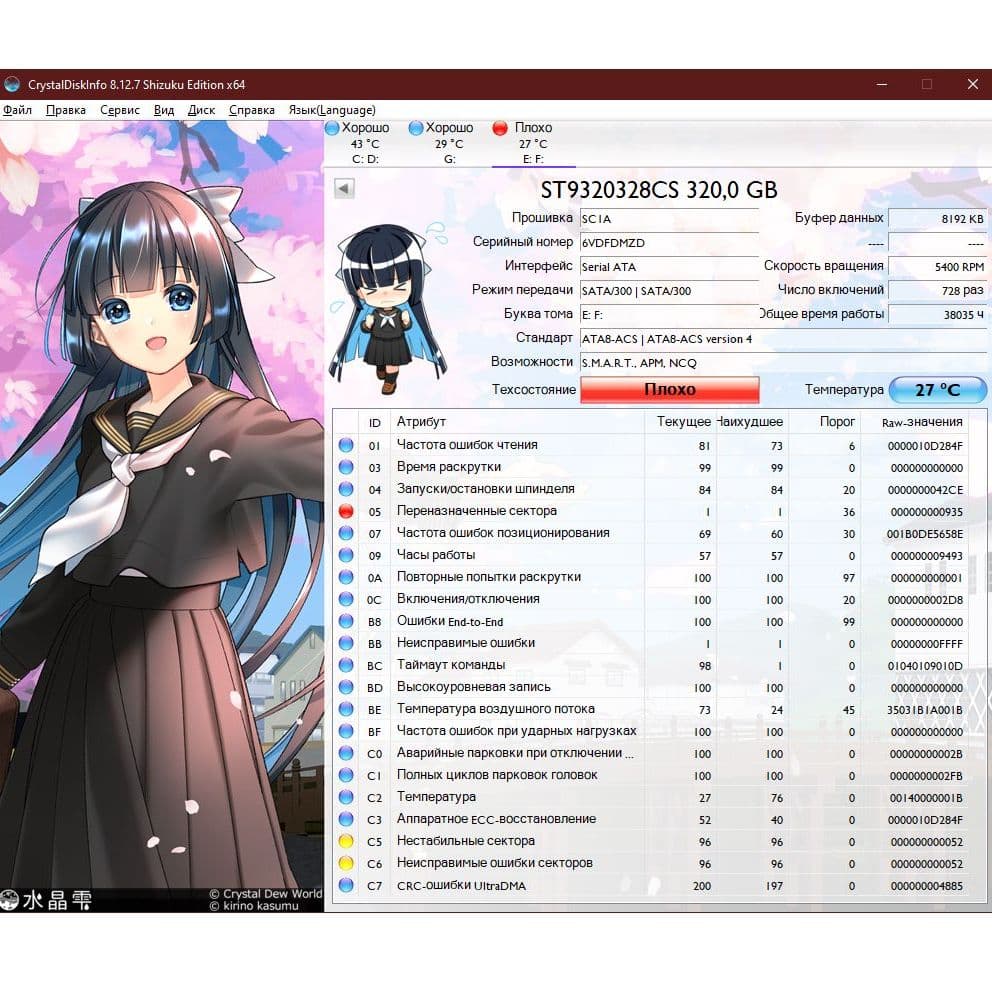Image resolution: width=992 pixels, height=1000 pixels.
Task: Click the red Плохо health status button
Action: 669,390
